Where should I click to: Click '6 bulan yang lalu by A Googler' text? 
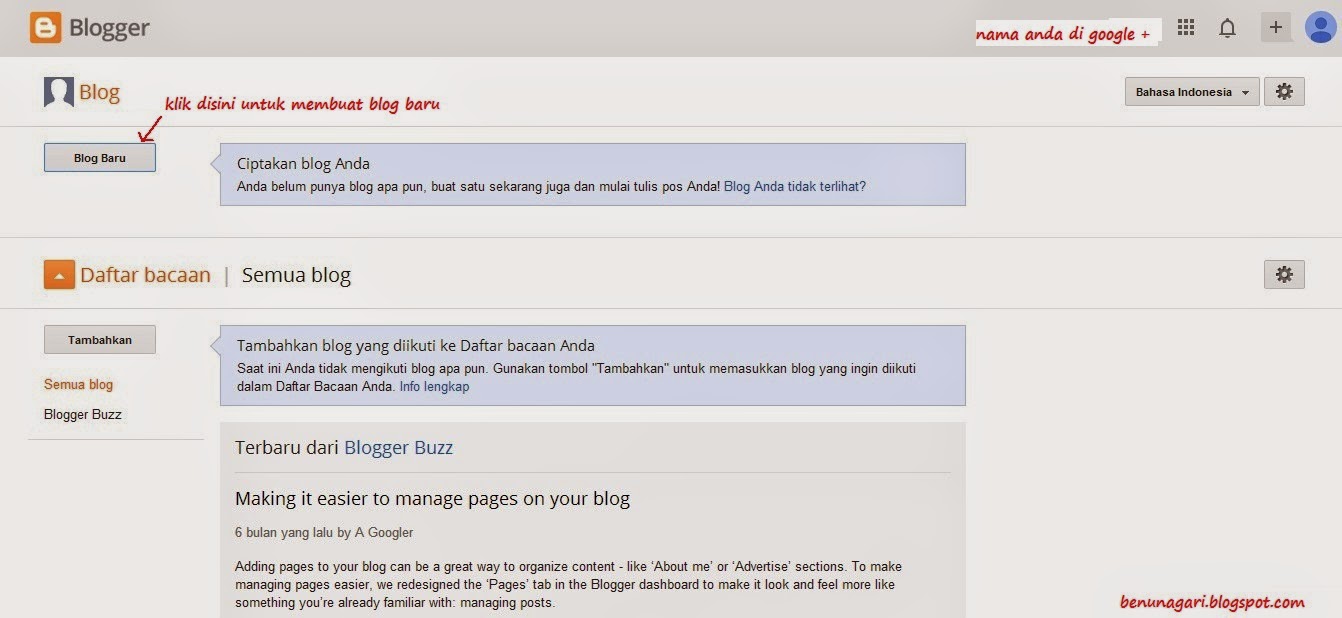point(324,533)
